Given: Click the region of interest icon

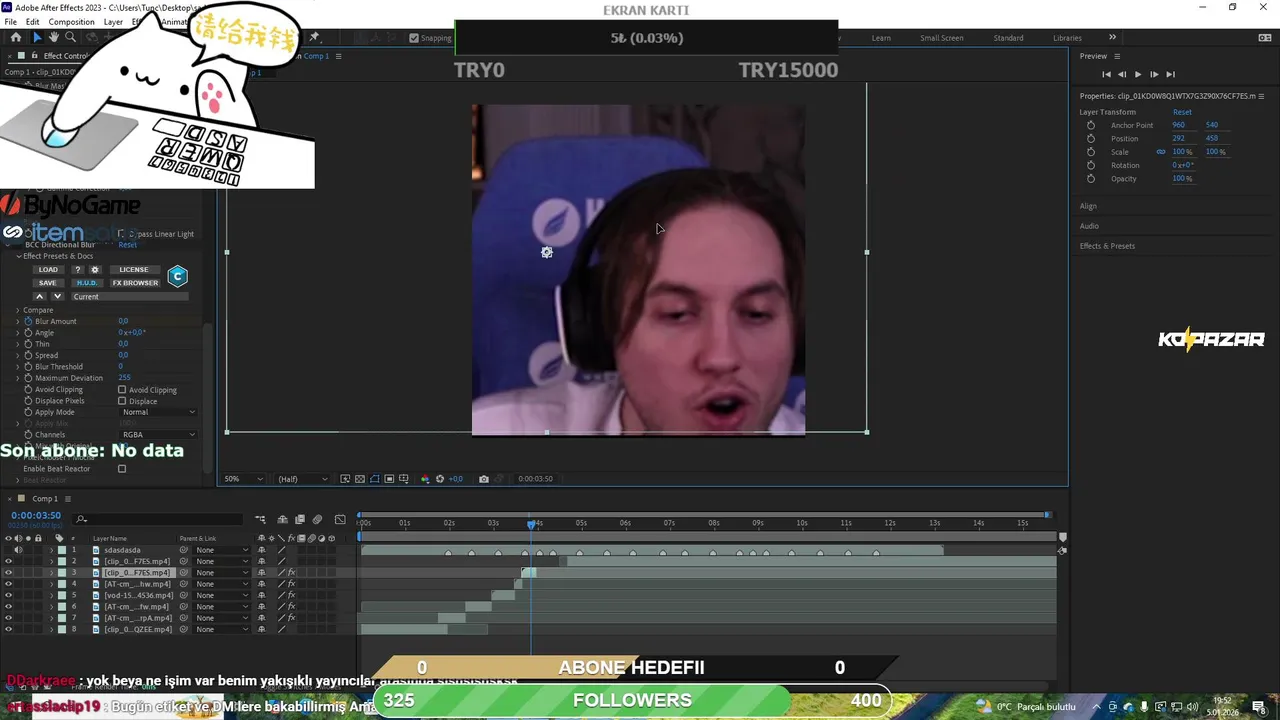Looking at the screenshot, I should pos(389,479).
